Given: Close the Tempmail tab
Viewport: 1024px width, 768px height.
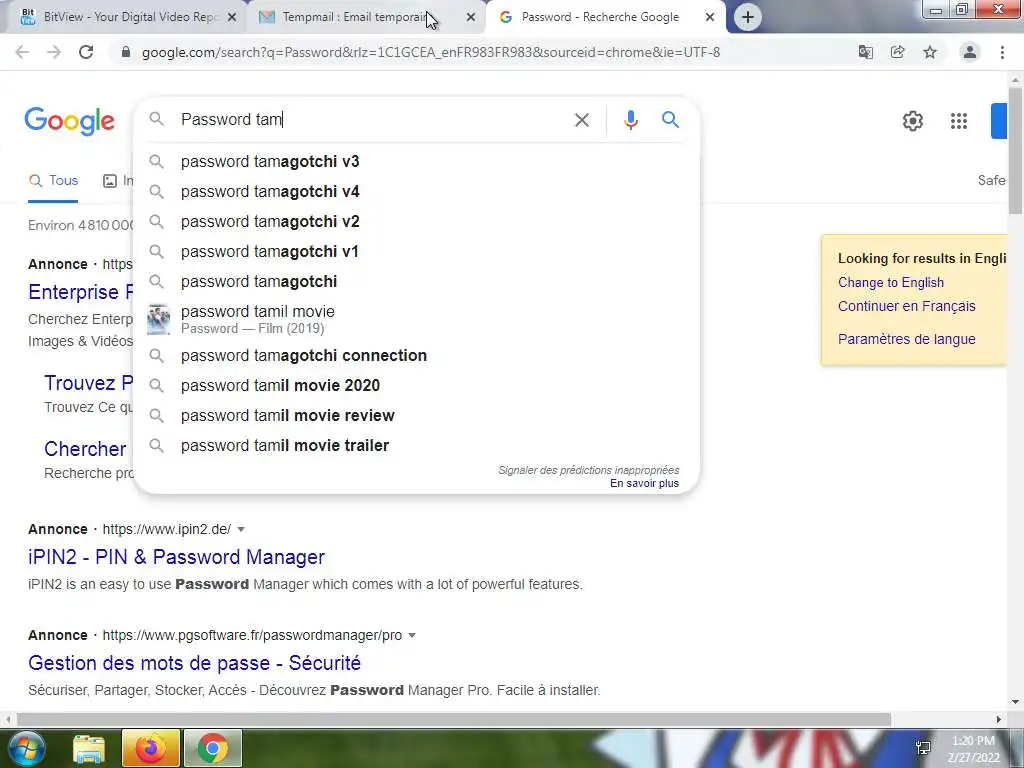Looking at the screenshot, I should pyautogui.click(x=471, y=18).
